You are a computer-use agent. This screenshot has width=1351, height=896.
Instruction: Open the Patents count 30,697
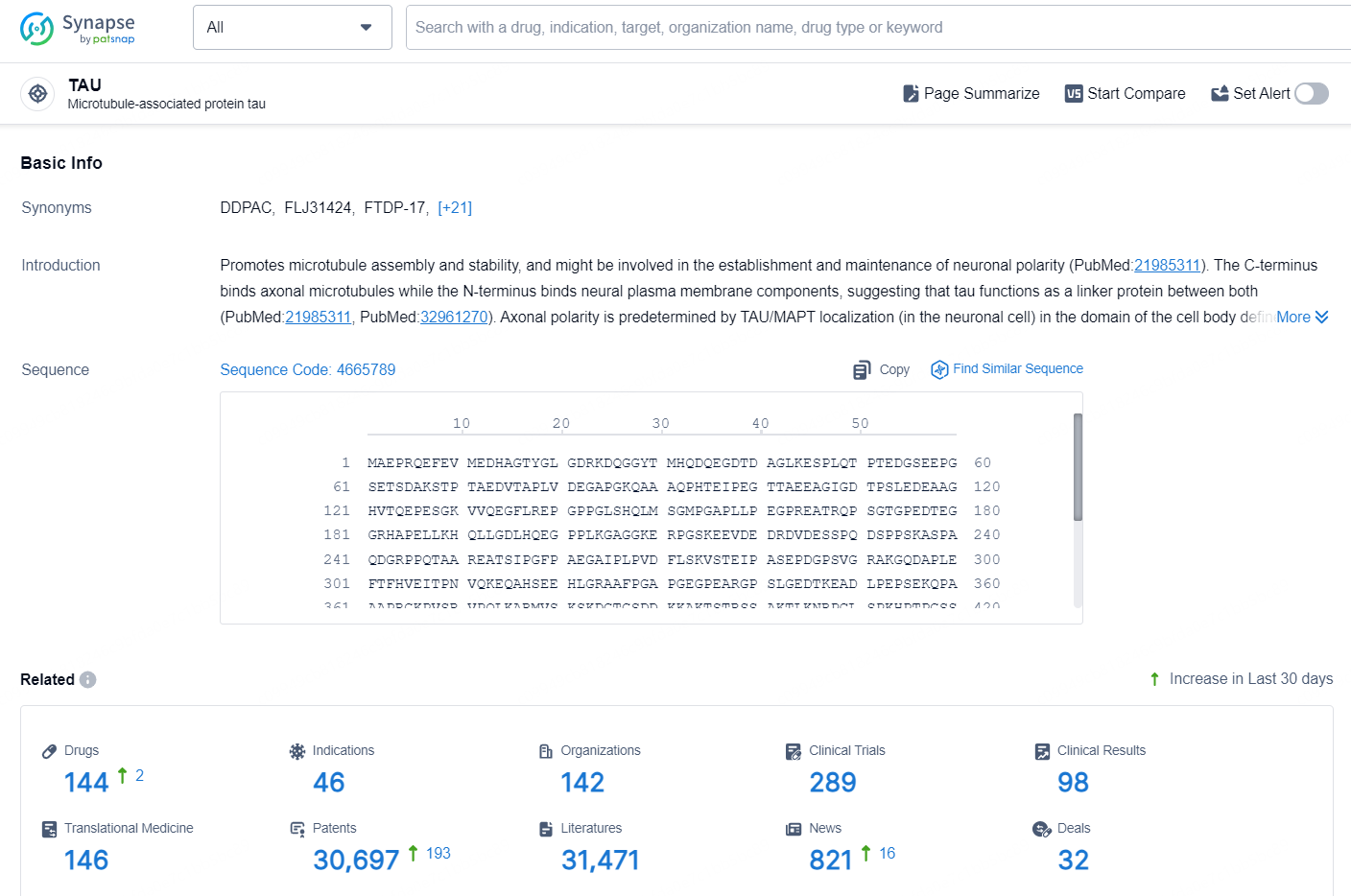coord(356,861)
